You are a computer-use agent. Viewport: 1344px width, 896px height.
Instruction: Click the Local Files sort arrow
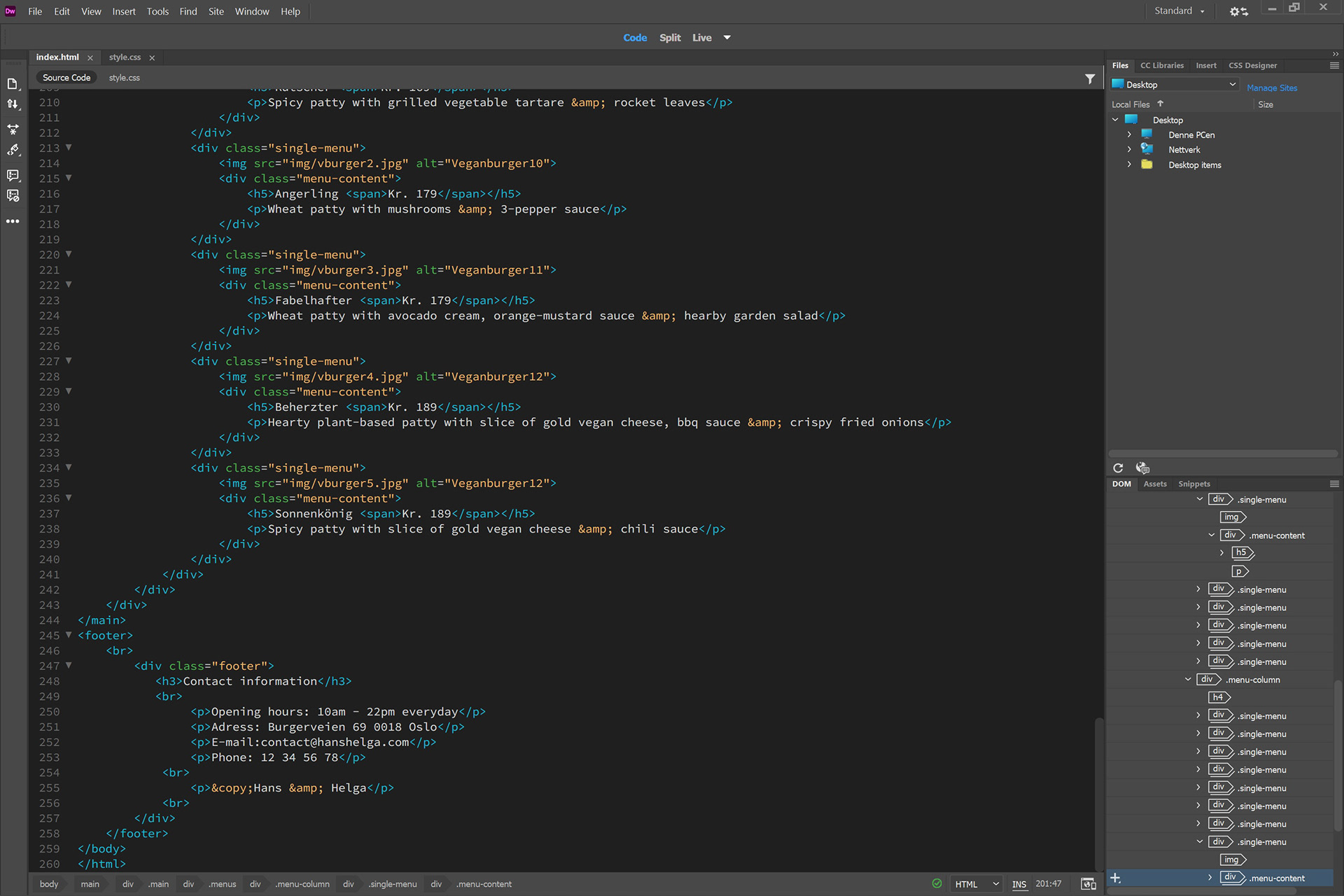point(1161,104)
